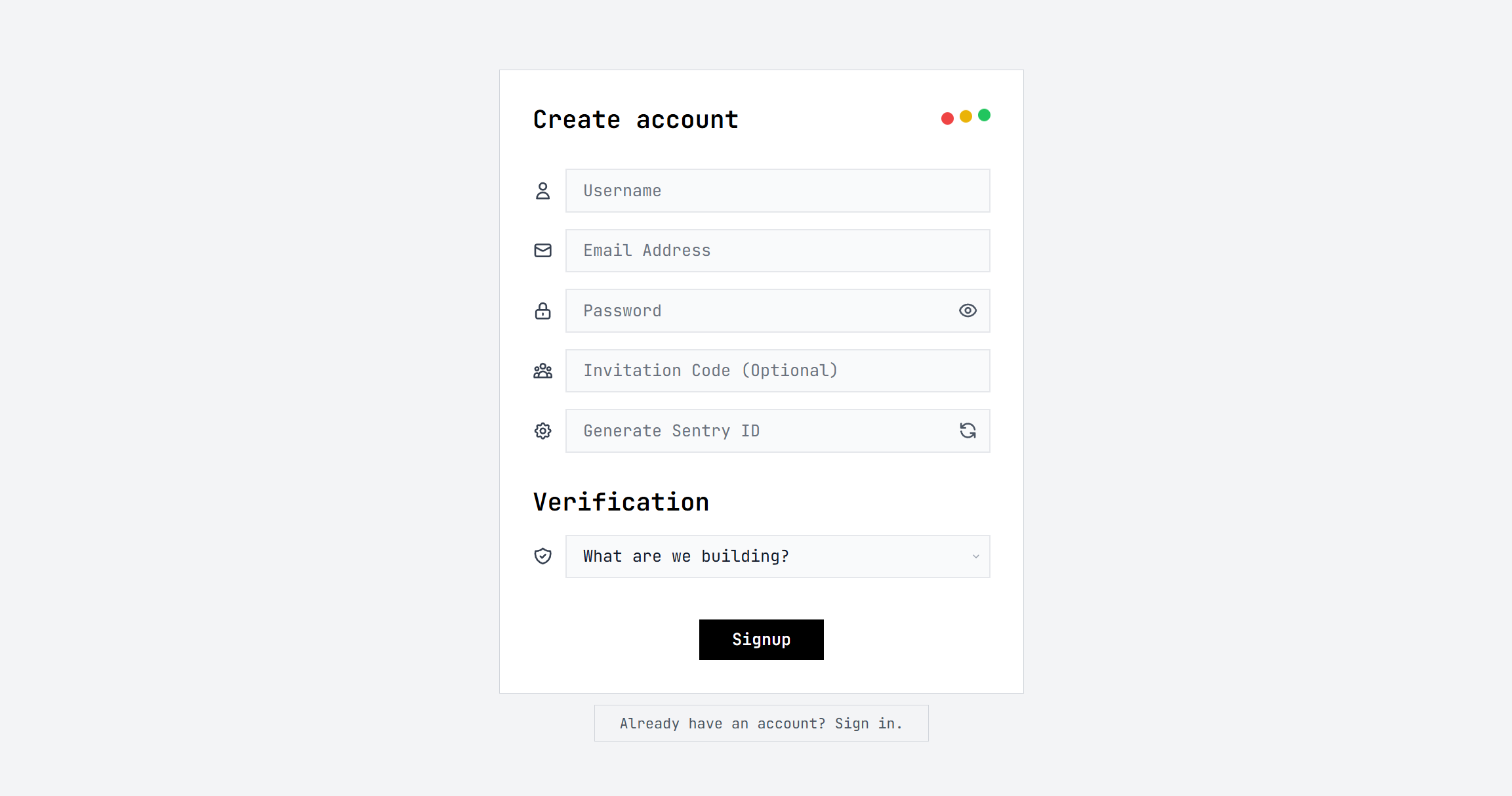Focus the Username input field
The width and height of the screenshot is (1512, 796).
[x=777, y=191]
